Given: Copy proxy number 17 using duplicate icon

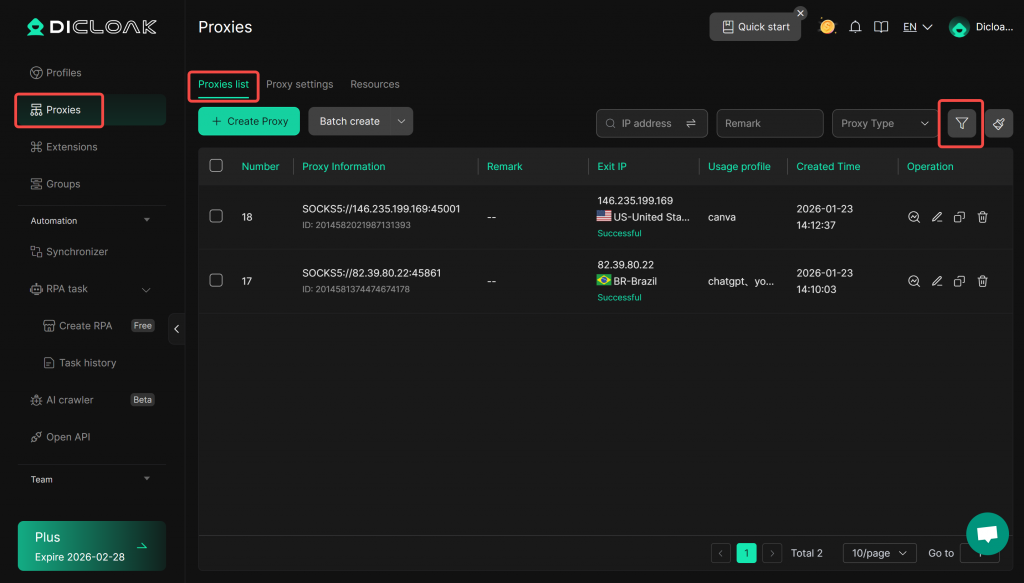Looking at the screenshot, I should (959, 282).
